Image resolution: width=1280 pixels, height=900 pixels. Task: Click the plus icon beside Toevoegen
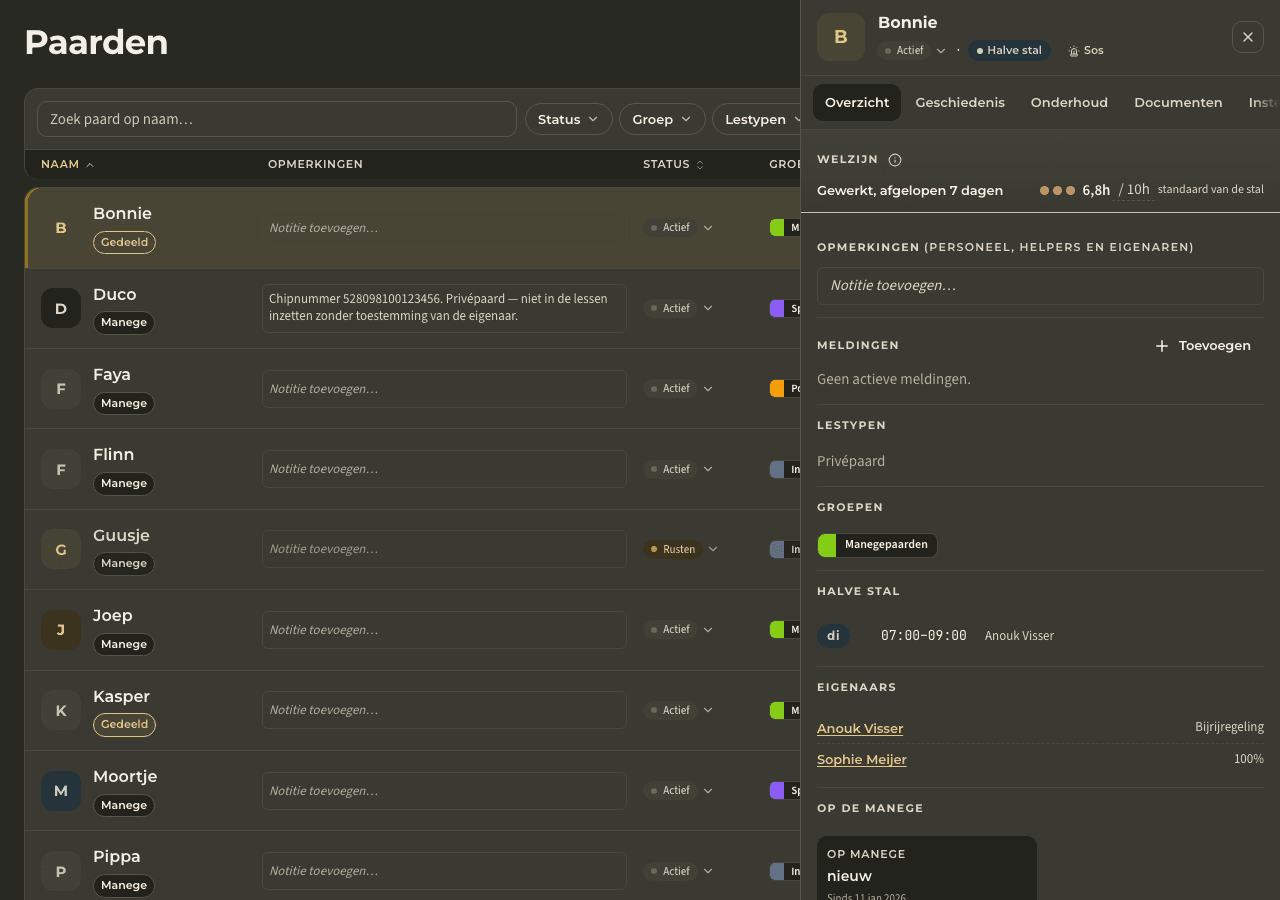tap(1162, 346)
